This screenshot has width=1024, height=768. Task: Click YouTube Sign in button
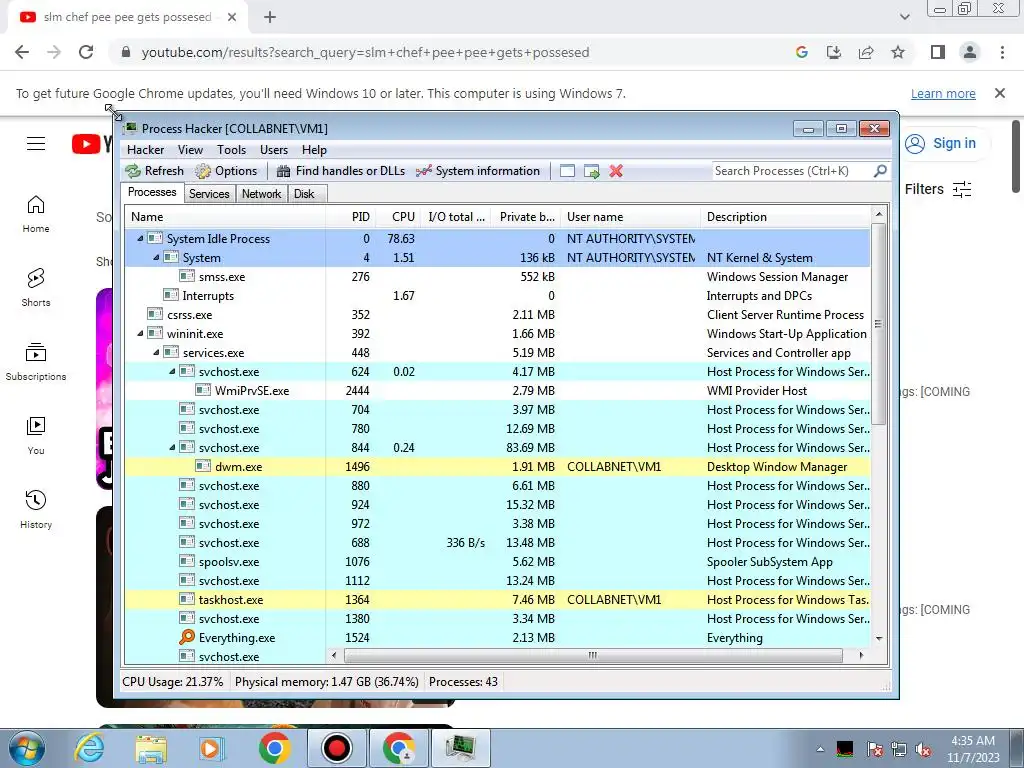[x=940, y=143]
